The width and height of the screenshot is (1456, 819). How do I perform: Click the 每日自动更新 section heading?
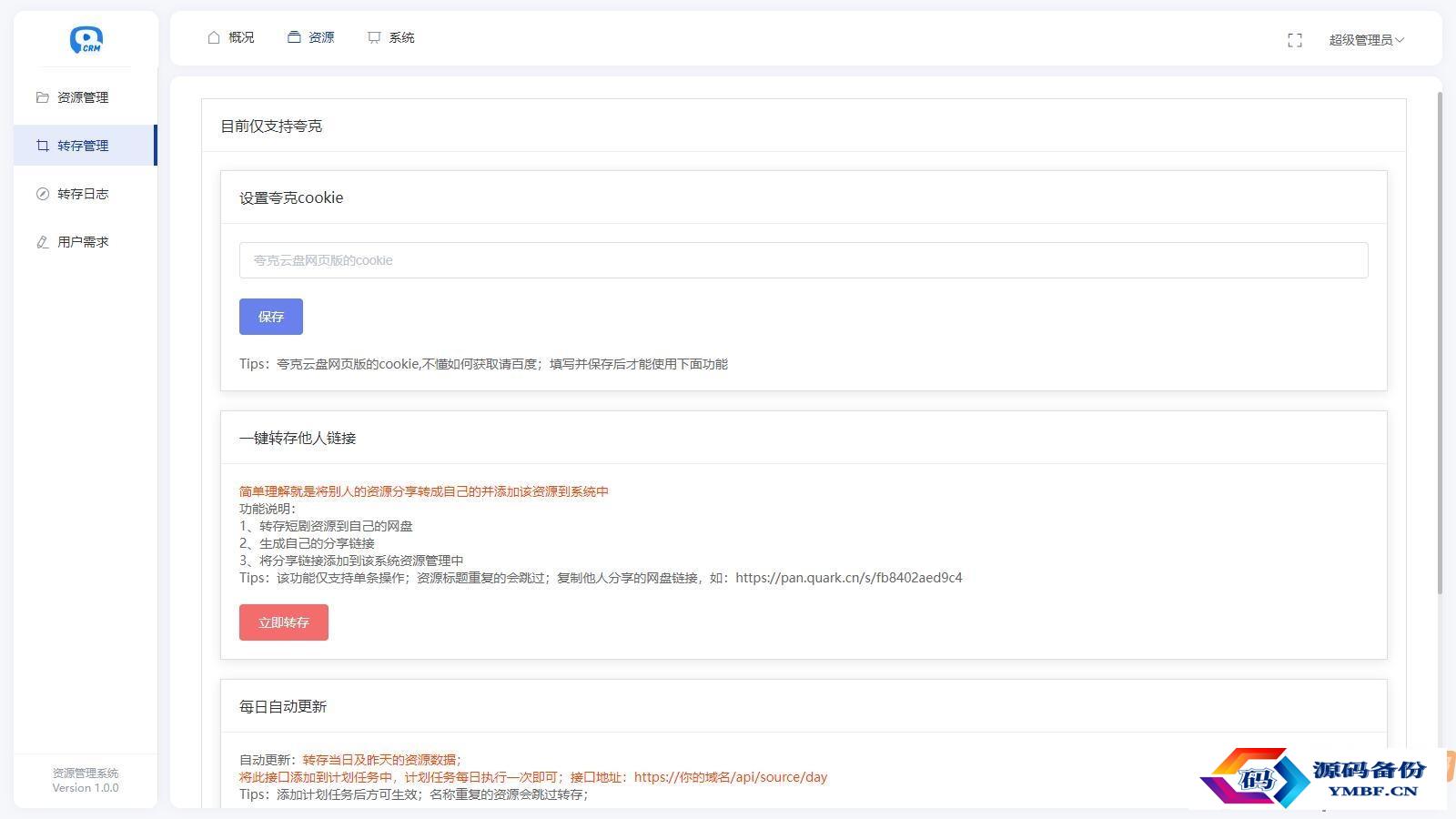tap(283, 706)
